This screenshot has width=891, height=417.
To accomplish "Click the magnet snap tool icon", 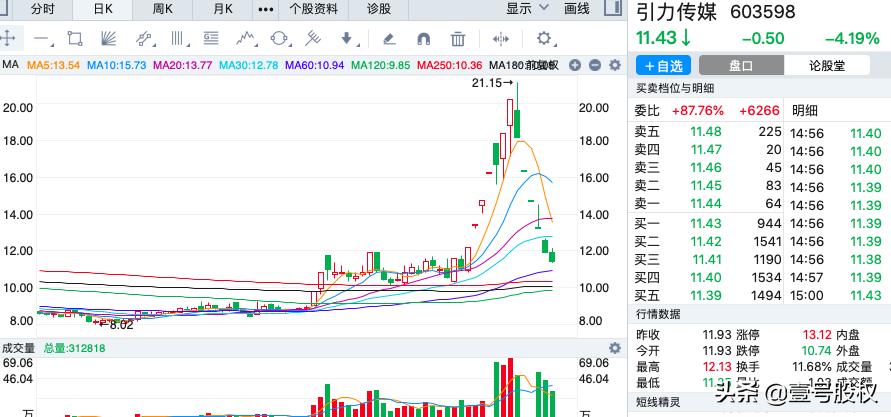I will click(x=423, y=39).
